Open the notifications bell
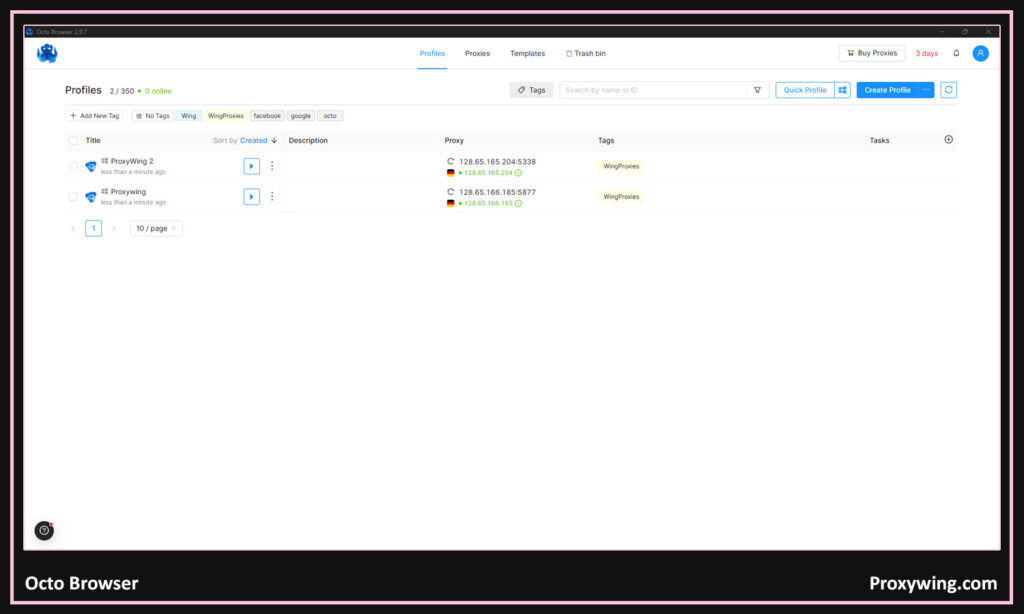The image size is (1024, 614). coord(956,53)
